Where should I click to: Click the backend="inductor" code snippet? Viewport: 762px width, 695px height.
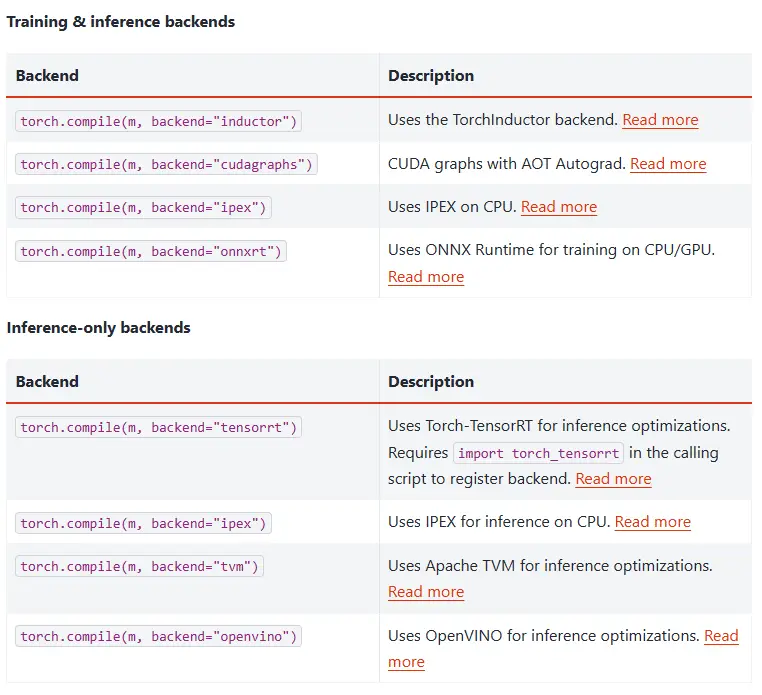click(x=158, y=121)
